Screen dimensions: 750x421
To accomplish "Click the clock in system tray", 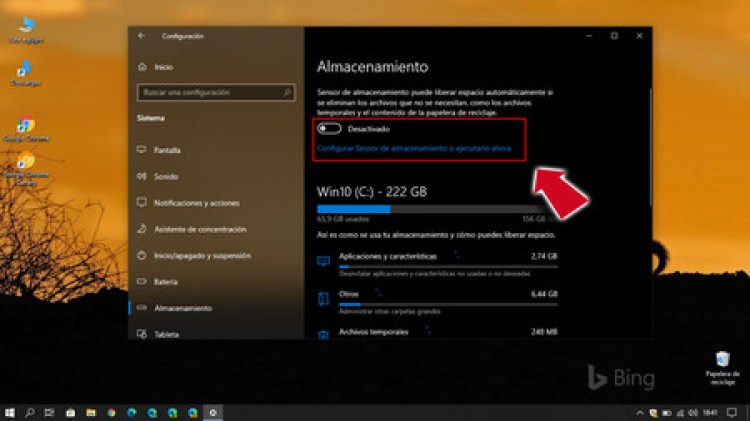I will [708, 412].
